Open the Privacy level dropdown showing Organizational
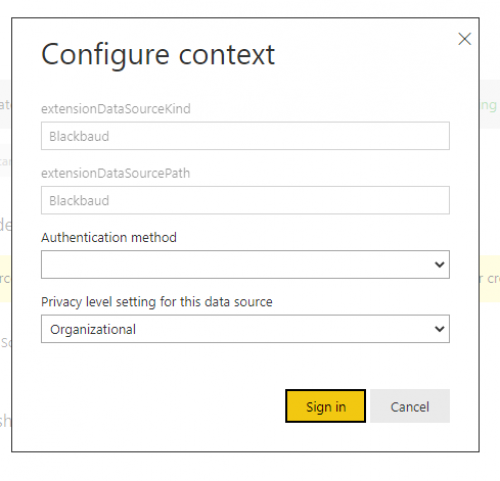500x481 pixels. (245, 329)
